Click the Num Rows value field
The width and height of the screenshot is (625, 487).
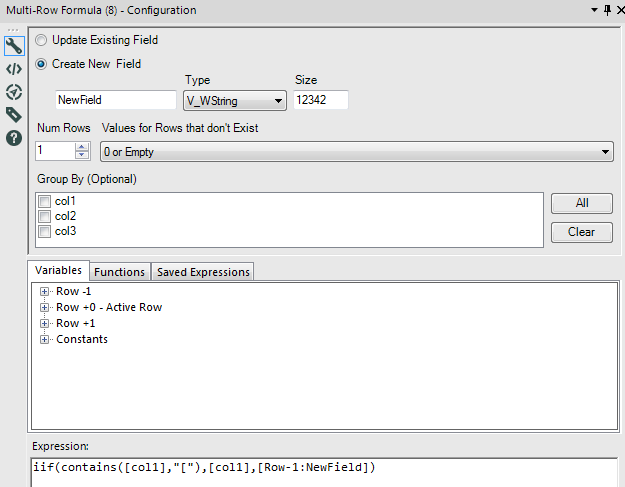click(x=55, y=151)
